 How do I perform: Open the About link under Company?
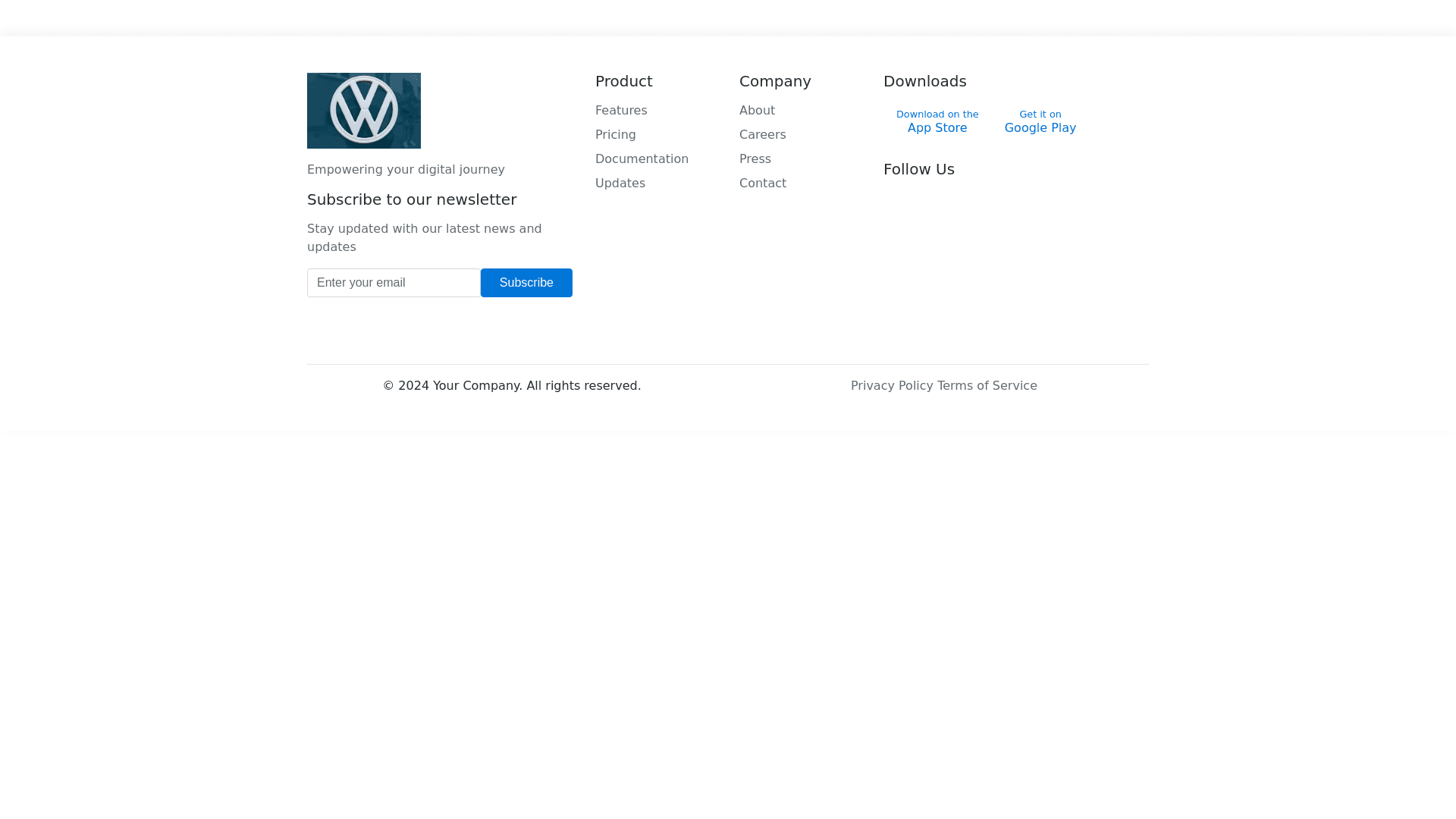point(756,111)
